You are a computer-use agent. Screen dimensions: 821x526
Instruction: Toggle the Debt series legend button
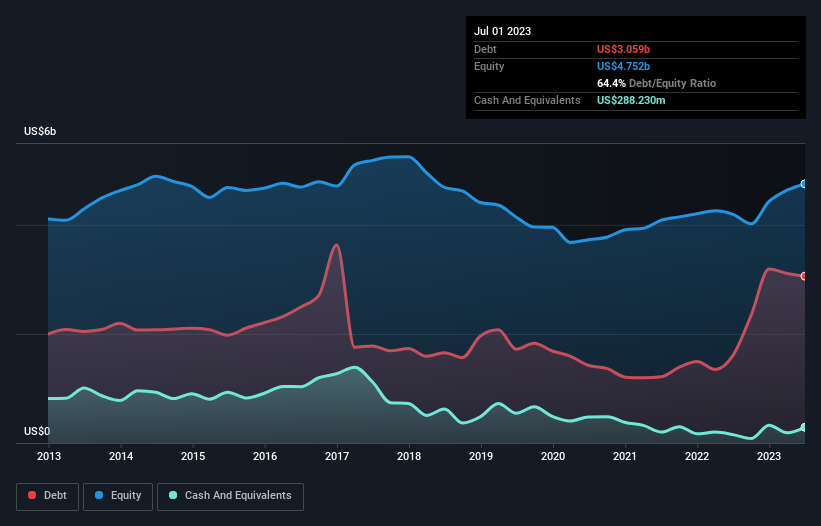point(48,496)
